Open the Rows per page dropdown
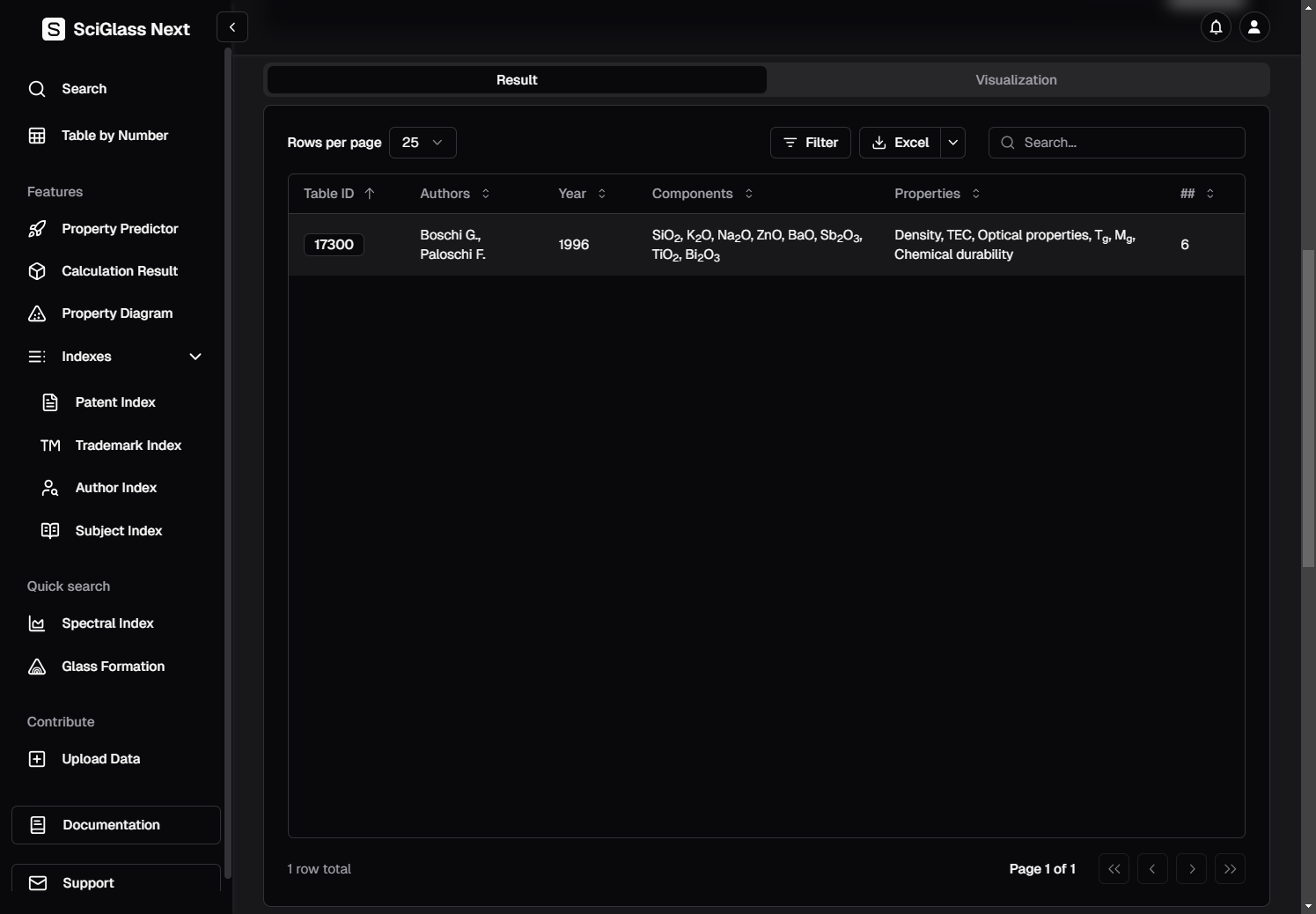1316x914 pixels. point(423,143)
